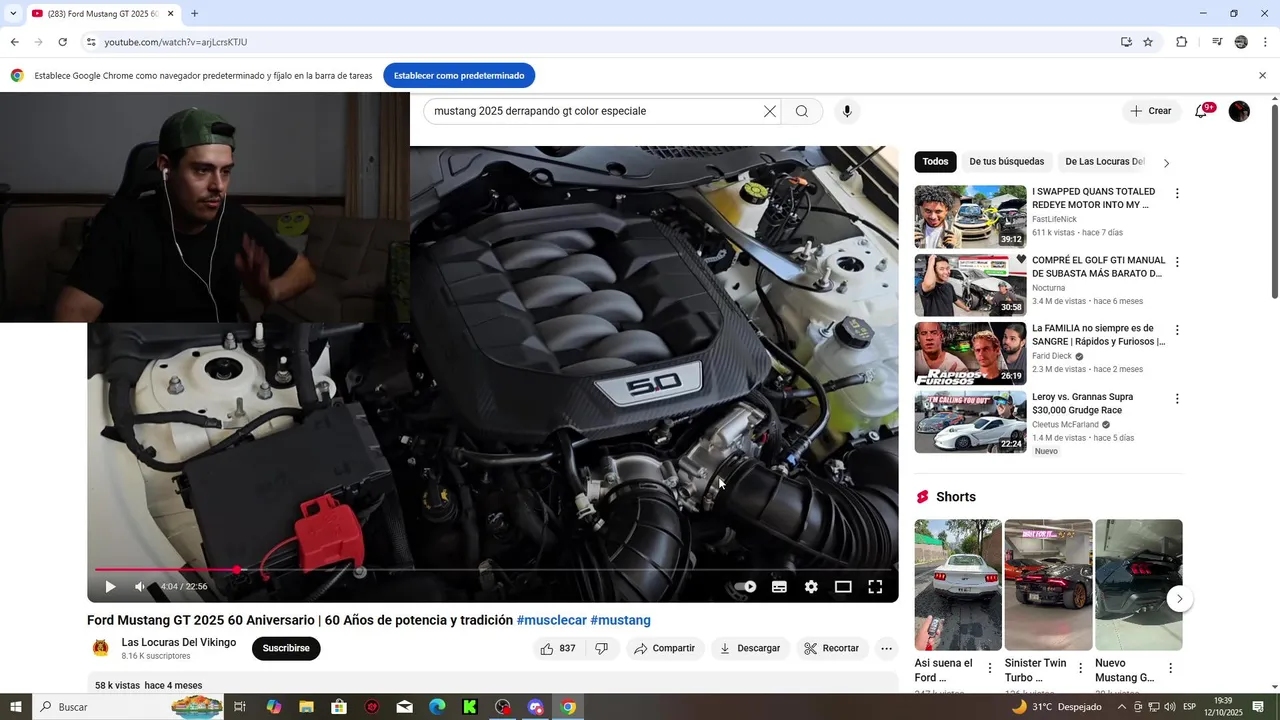Open options for Golf GTI video
Viewport: 1280px width, 720px height.
(x=1177, y=262)
